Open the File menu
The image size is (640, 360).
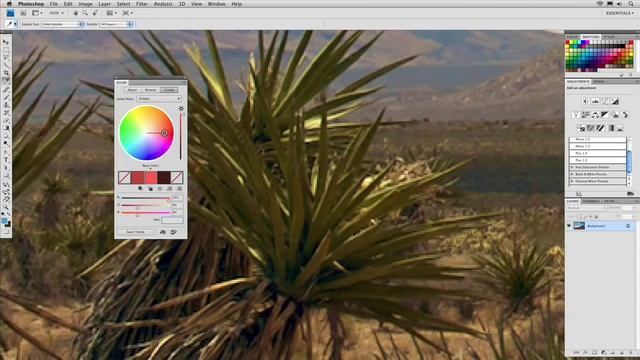53,4
